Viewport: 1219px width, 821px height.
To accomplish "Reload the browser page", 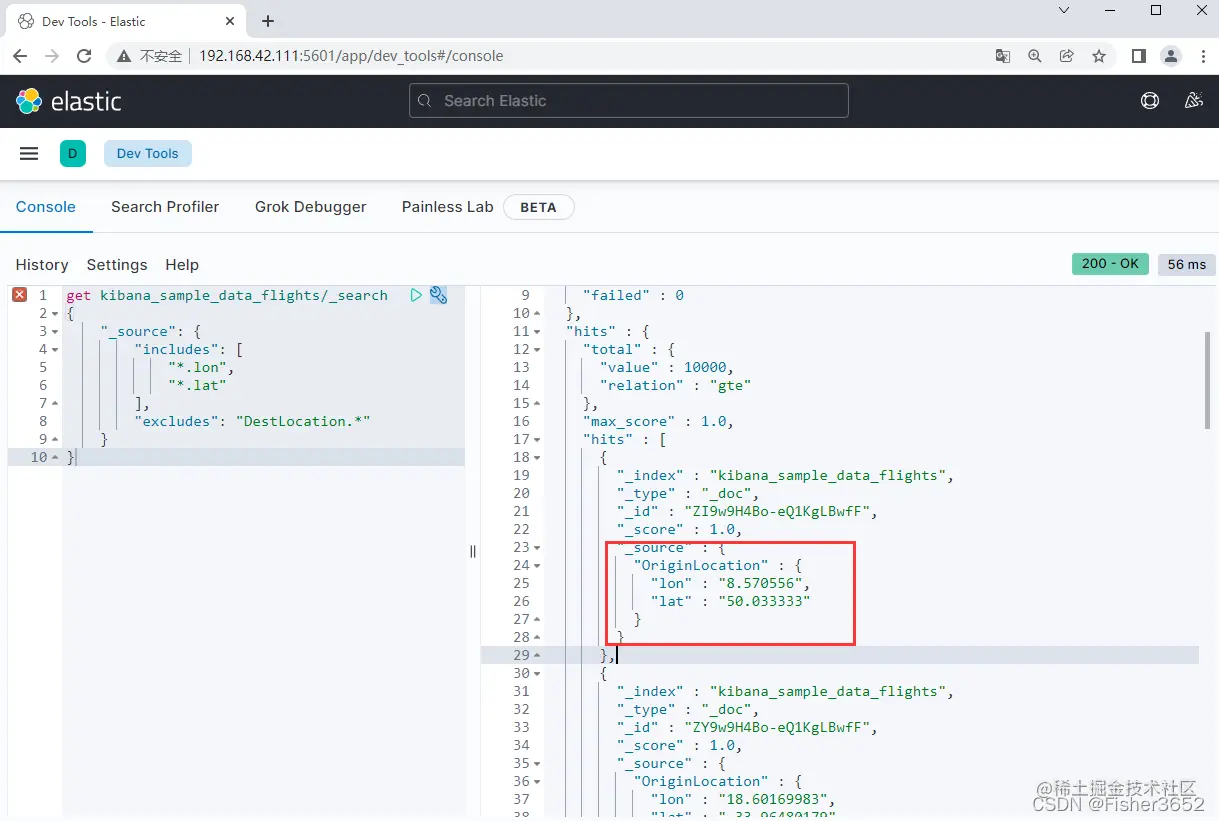I will click(84, 56).
